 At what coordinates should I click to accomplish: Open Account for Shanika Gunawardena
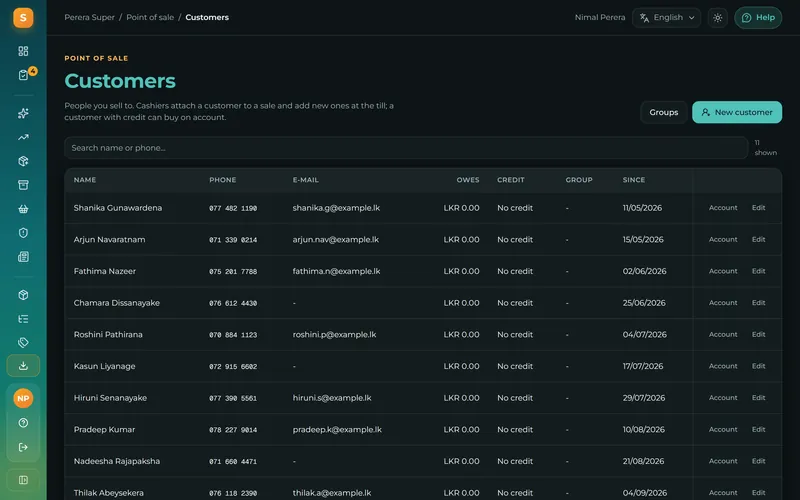coord(723,208)
